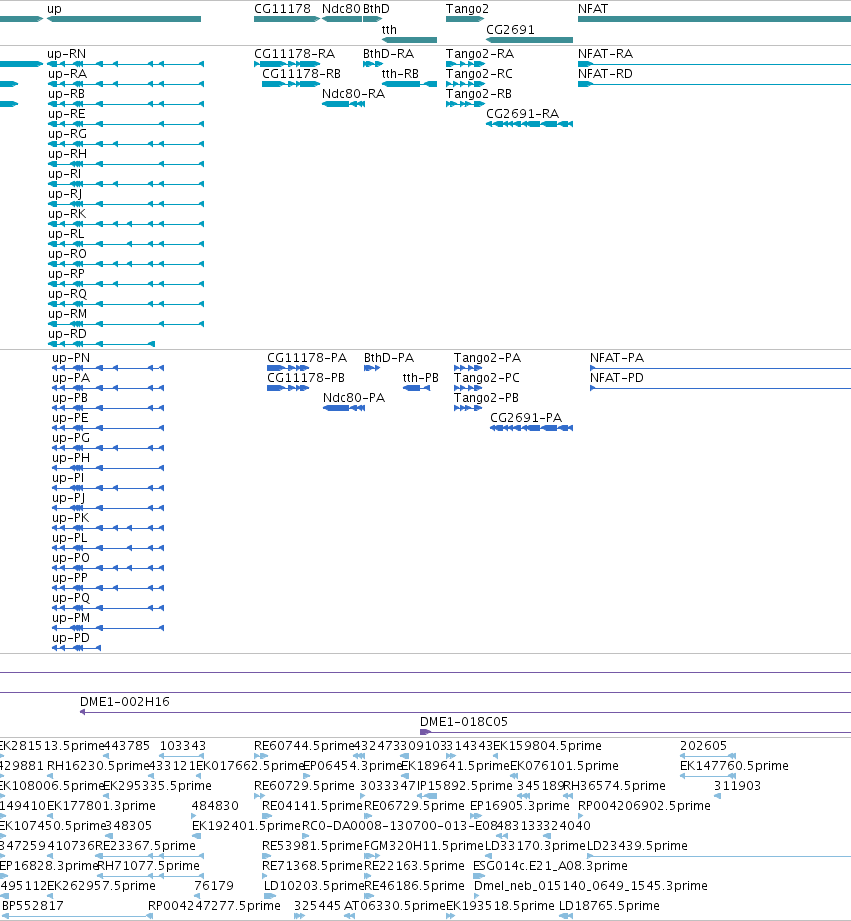The width and height of the screenshot is (851, 921).
Task: Select the BthD-PA protein feature
Action: coord(372,368)
